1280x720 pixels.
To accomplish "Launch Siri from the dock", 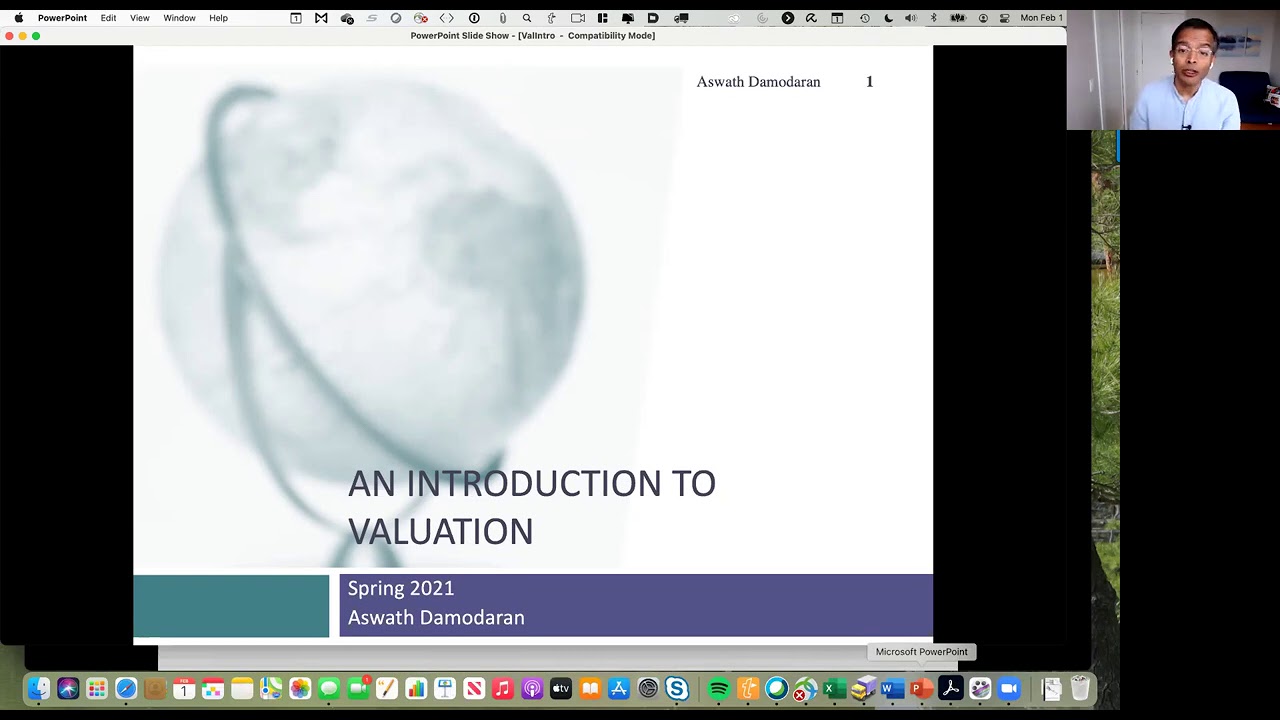I will [x=68, y=689].
